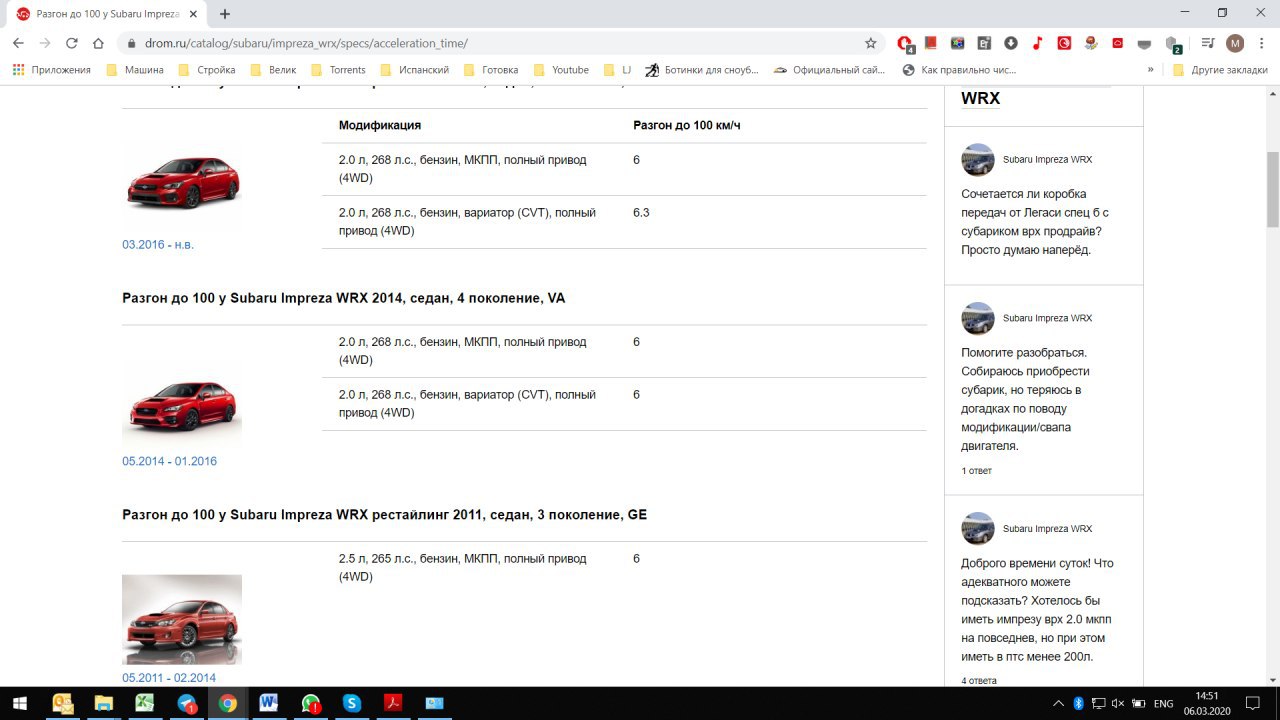Open the Велик bookmarks folder

273,70
